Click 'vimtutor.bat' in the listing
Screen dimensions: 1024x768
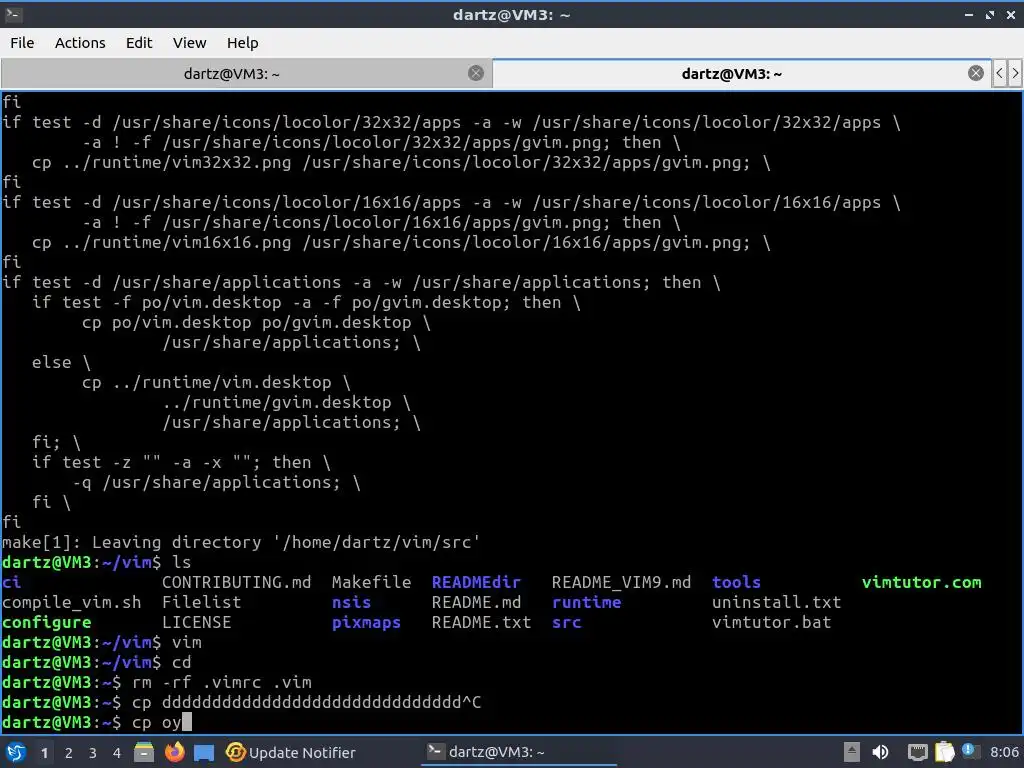[x=771, y=623]
